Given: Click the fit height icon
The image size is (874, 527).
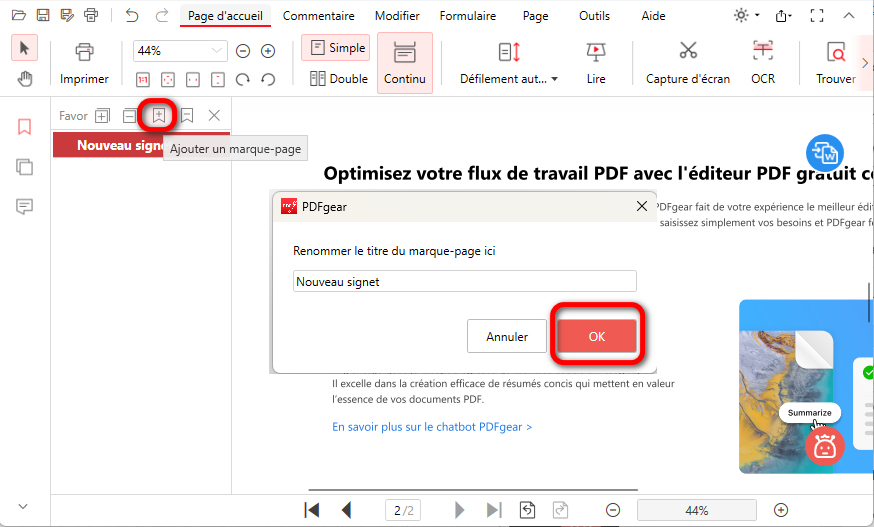Looking at the screenshot, I should click(x=218, y=80).
